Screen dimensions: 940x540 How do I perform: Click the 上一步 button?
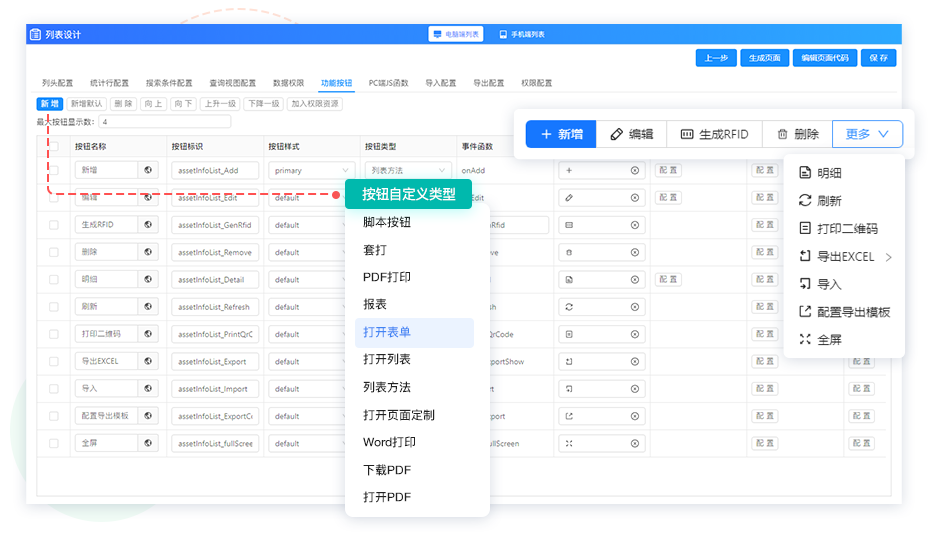click(x=716, y=58)
